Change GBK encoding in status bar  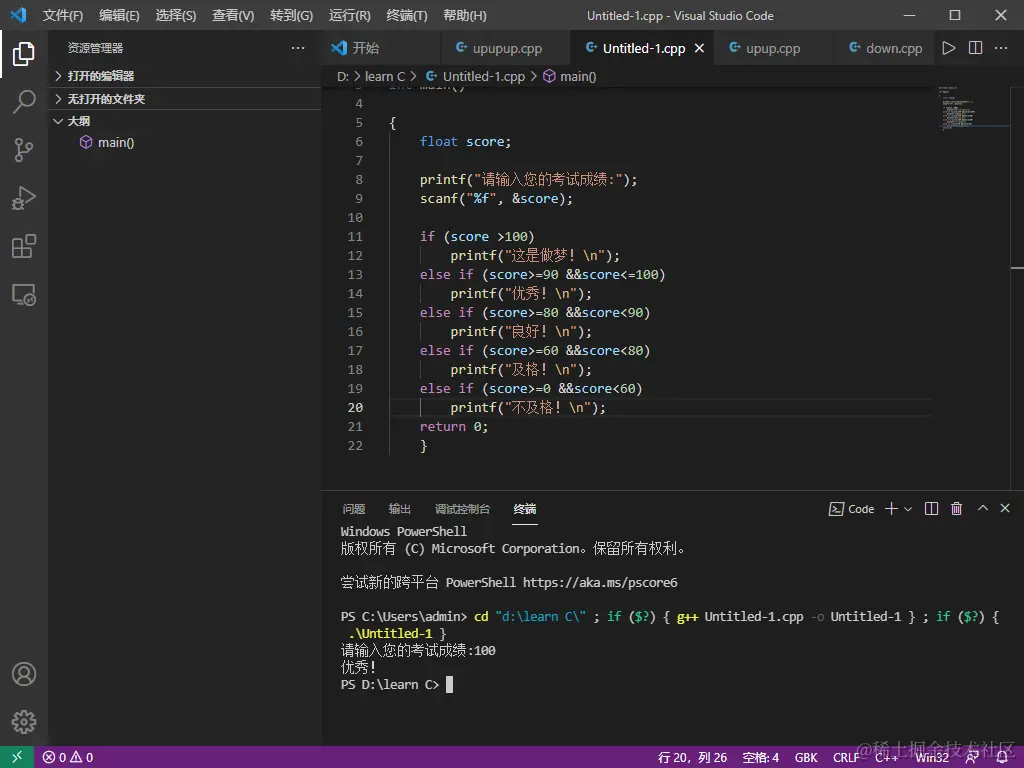806,757
